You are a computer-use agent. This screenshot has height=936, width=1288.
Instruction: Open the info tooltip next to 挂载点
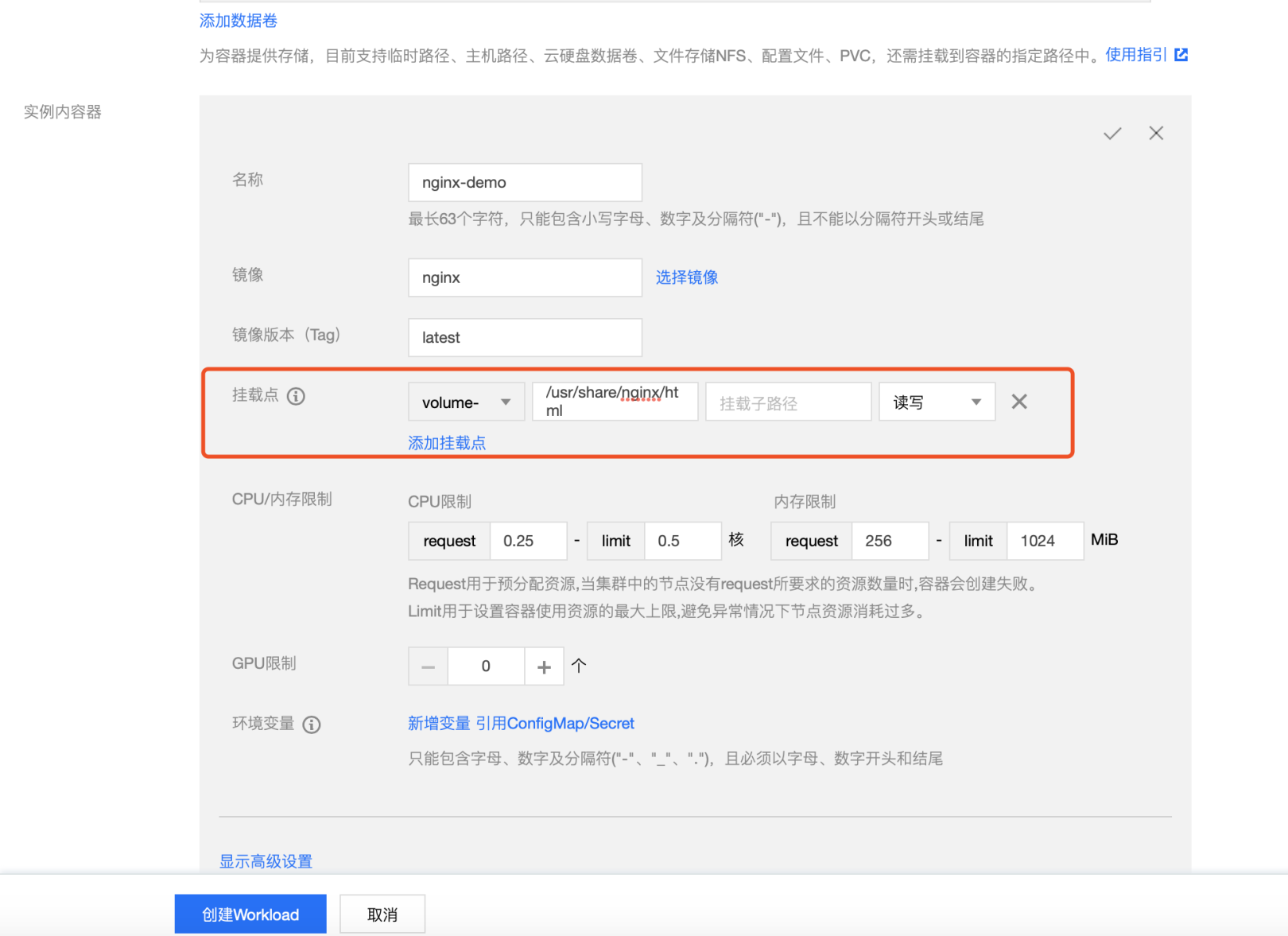[296, 396]
